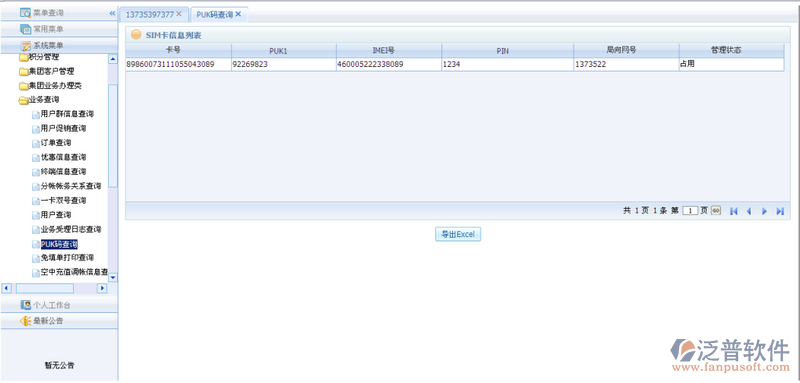Close the PUK码查询 tab
800x383 pixels.
point(238,14)
